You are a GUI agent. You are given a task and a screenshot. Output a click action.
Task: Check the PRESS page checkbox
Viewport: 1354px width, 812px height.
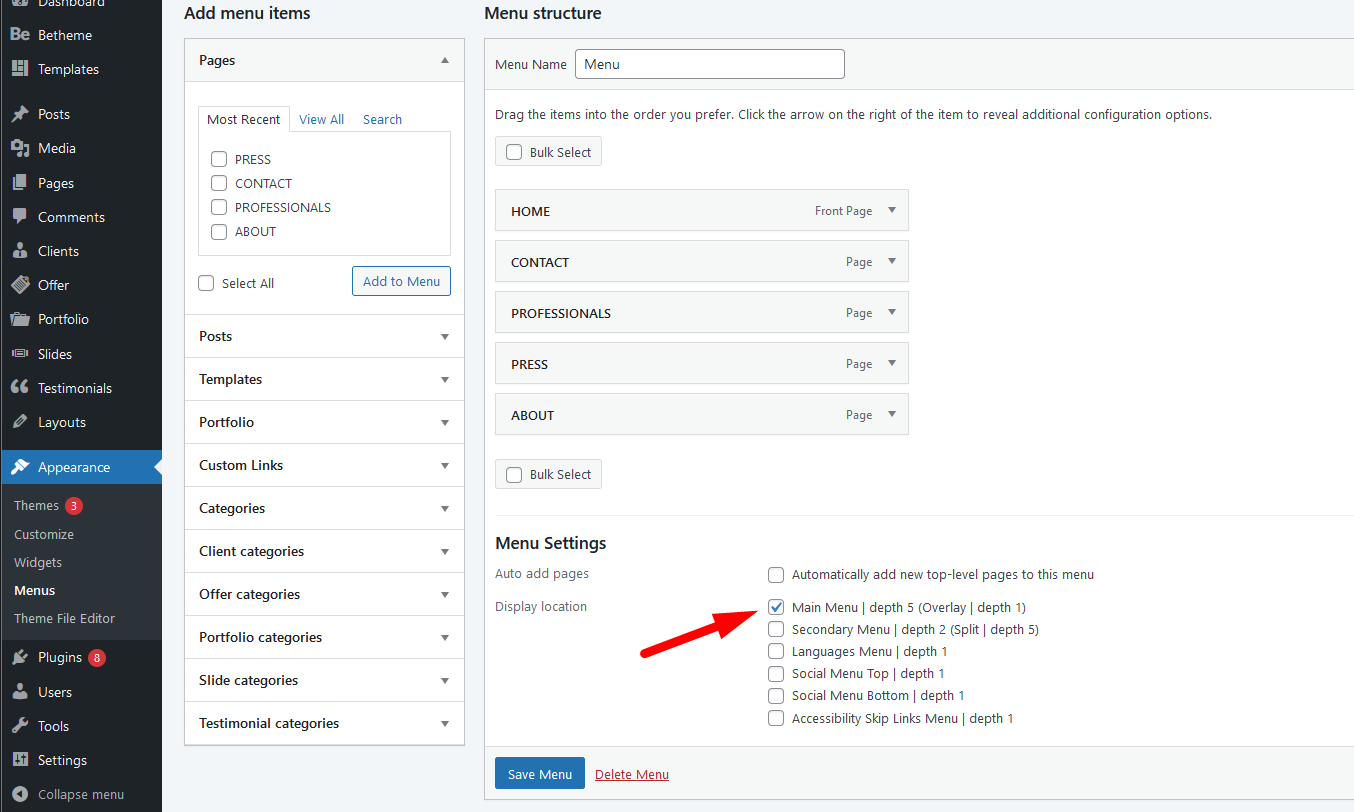(219, 159)
